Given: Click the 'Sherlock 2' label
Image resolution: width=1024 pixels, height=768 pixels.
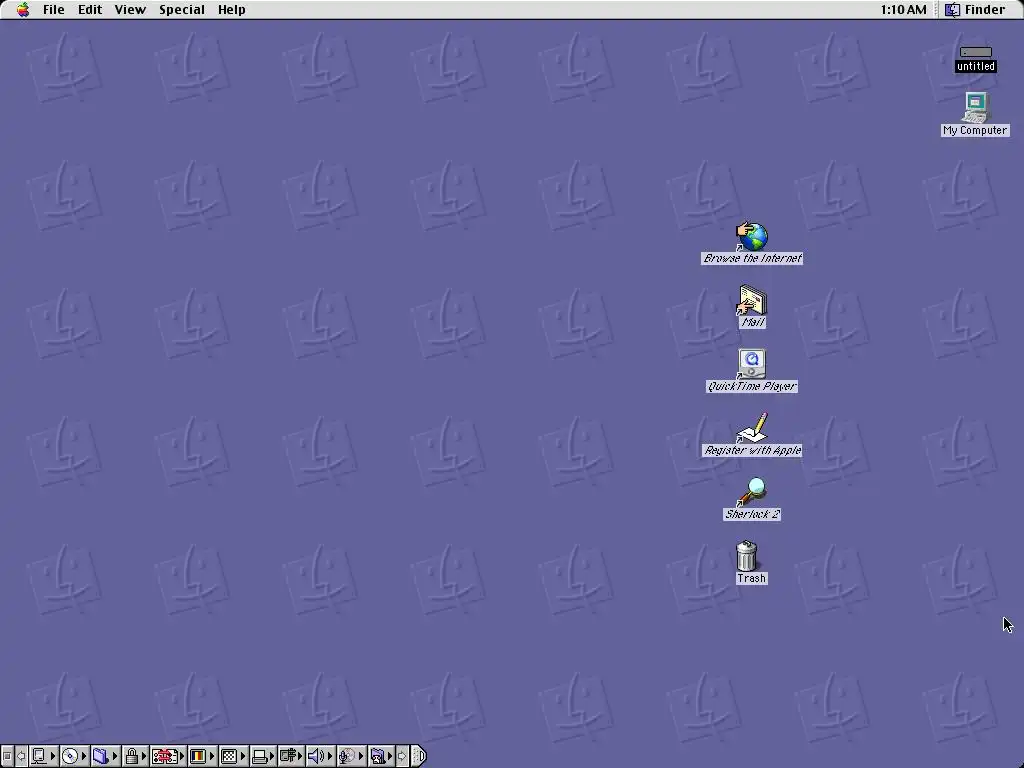Looking at the screenshot, I should (x=752, y=514).
